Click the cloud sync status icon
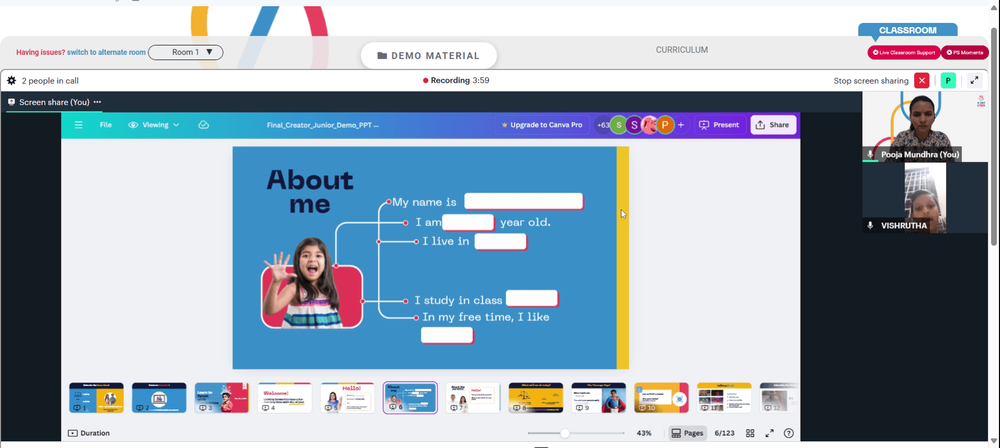This screenshot has width=1000, height=448. [203, 125]
